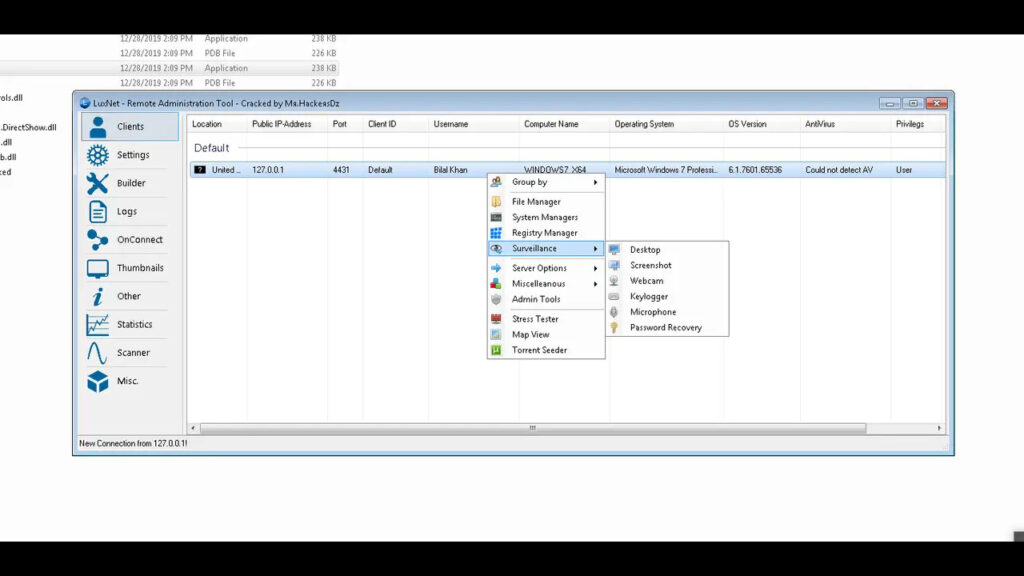Click the Could not detect AV cell
Screen dimensions: 1024x576
coord(839,170)
